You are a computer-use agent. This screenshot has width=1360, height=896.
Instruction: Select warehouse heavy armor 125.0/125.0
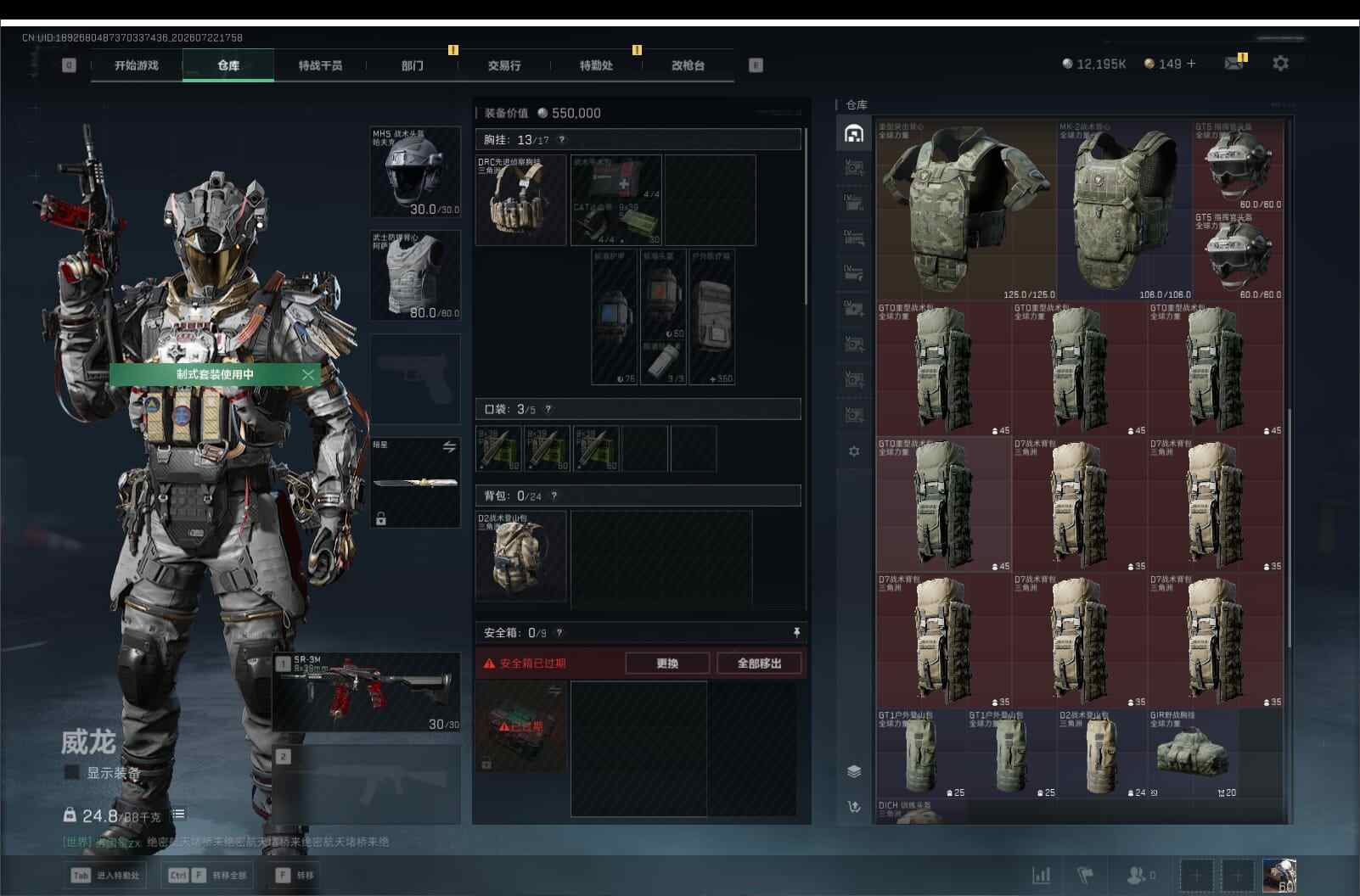pyautogui.click(x=966, y=210)
